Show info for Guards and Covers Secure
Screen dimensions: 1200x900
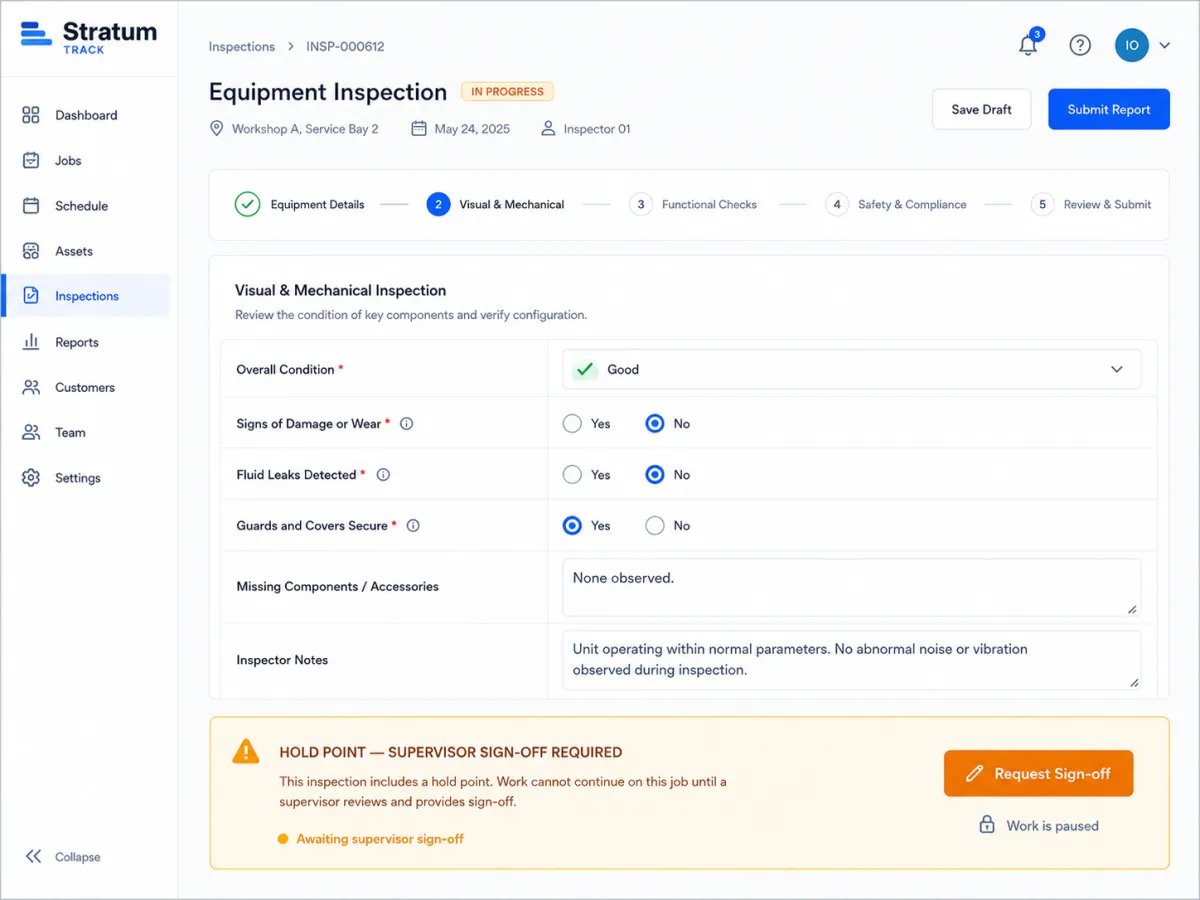click(x=413, y=526)
